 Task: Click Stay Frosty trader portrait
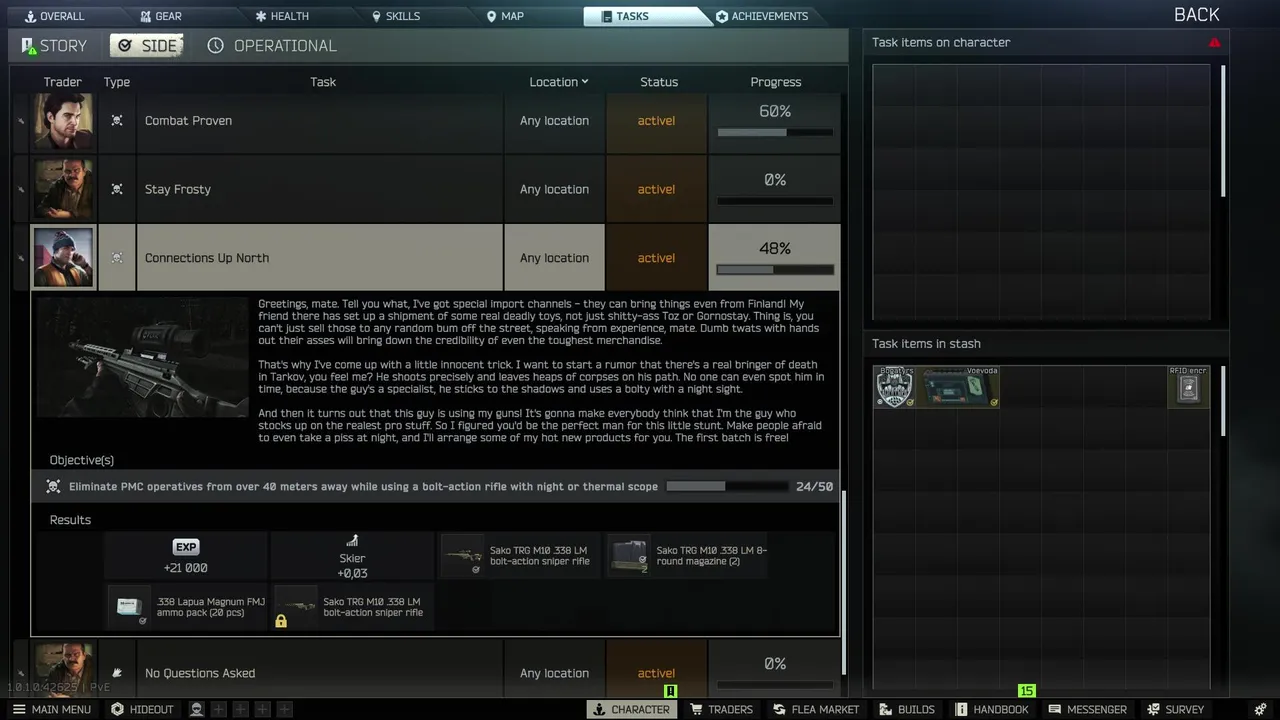[63, 189]
